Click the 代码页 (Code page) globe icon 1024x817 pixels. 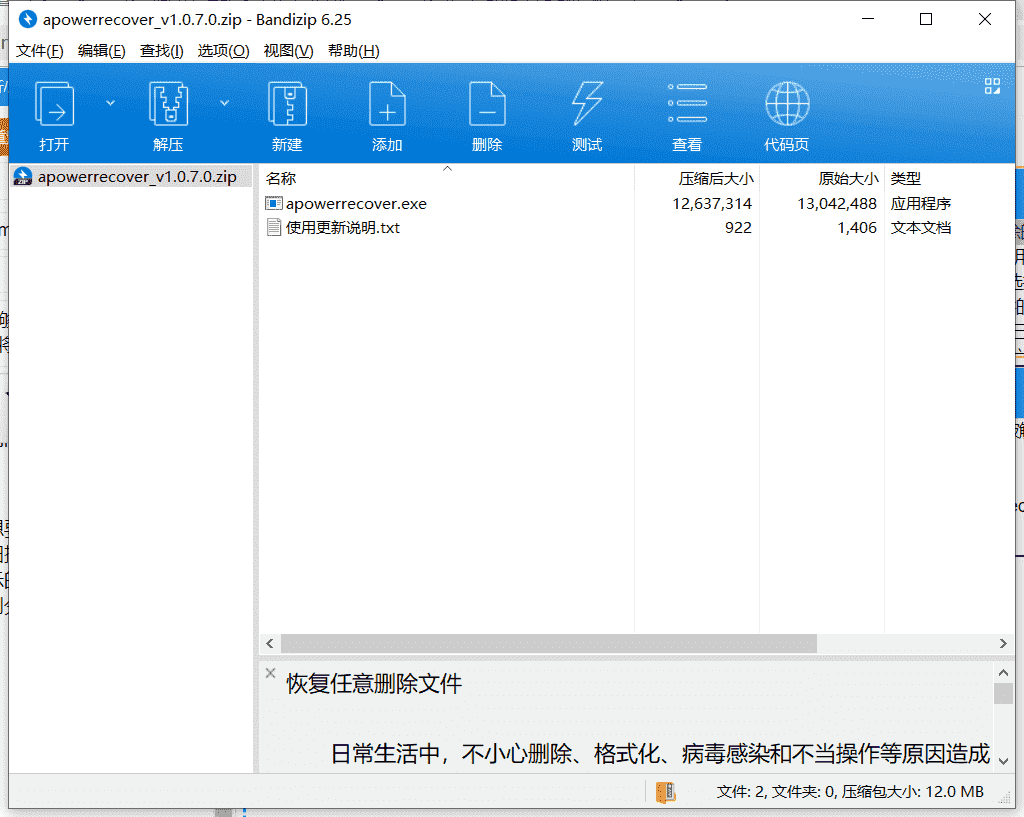787,103
